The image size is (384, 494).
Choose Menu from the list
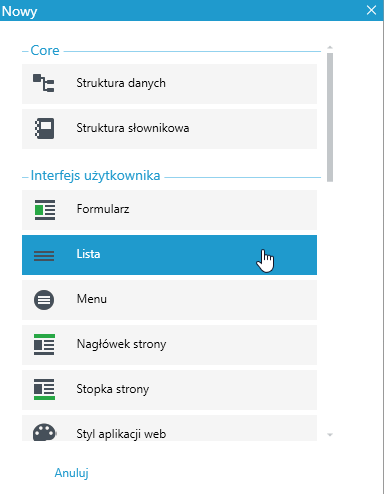(169, 300)
